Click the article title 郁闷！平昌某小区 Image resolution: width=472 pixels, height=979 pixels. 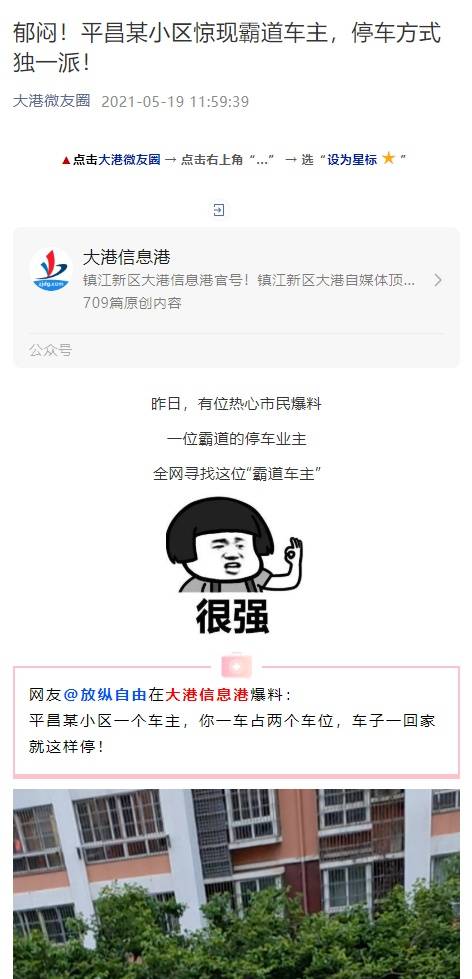[x=227, y=47]
